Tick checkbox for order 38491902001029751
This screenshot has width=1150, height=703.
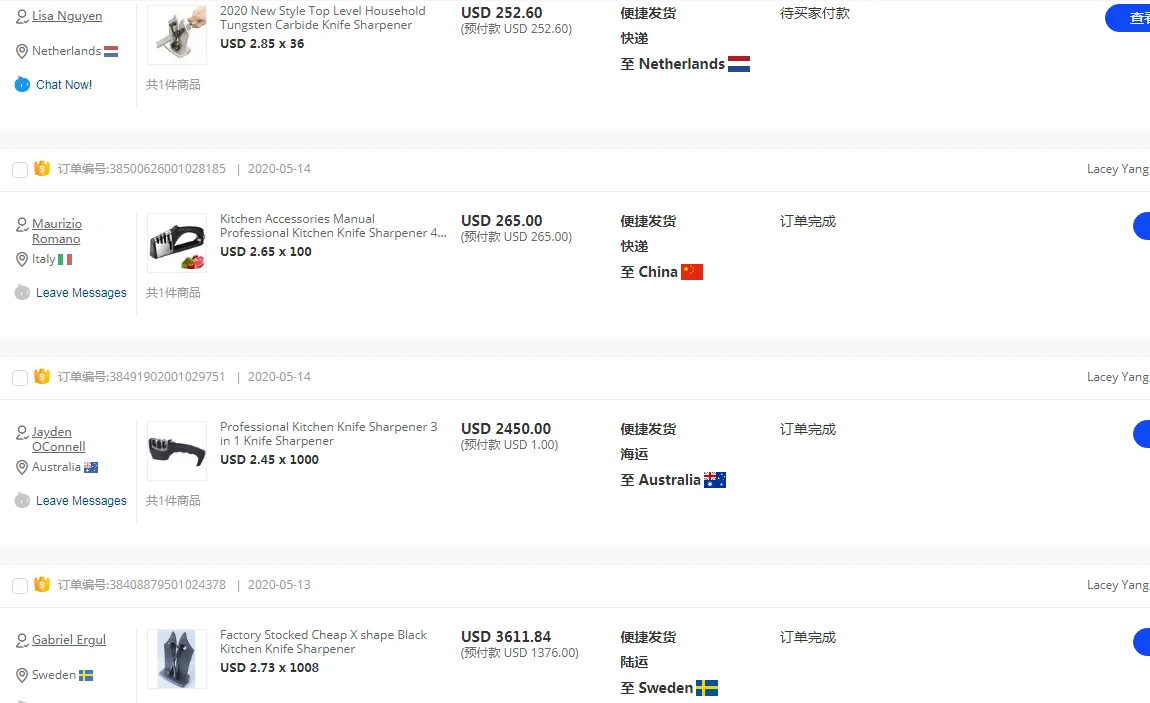[20, 378]
